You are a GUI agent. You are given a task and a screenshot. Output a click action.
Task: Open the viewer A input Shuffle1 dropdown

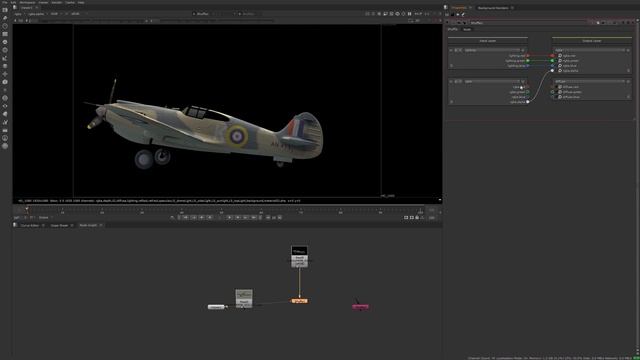204,14
